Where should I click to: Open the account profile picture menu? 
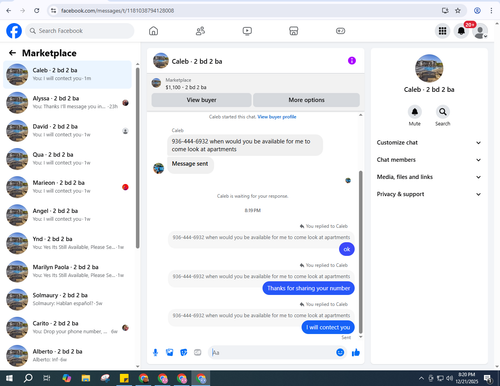[480, 31]
